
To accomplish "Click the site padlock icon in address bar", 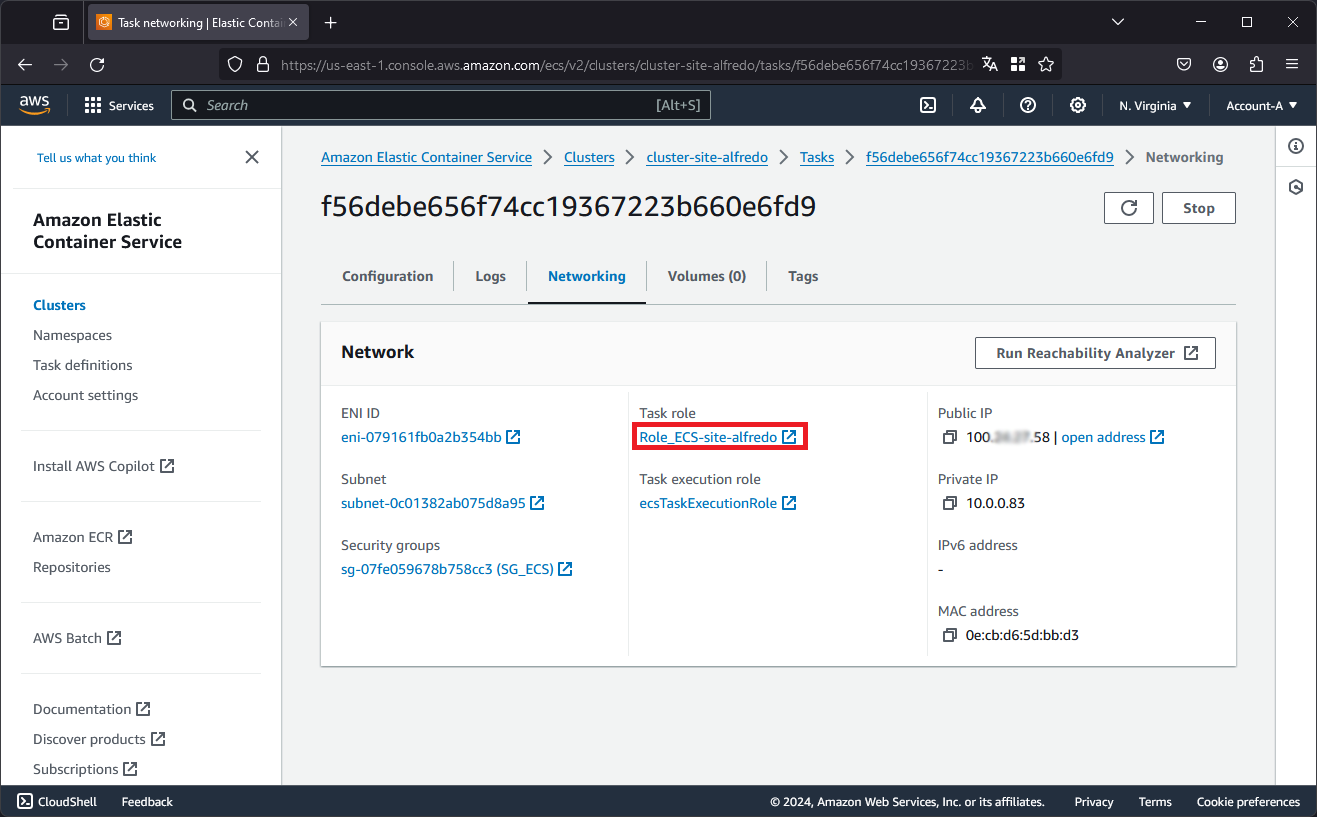I will (x=263, y=64).
